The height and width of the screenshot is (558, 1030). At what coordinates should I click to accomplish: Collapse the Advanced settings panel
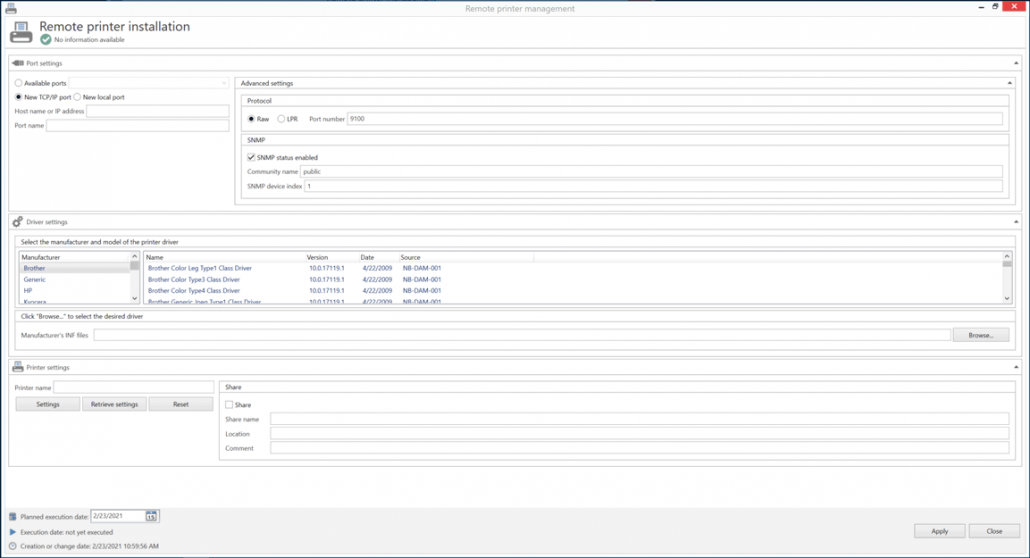pos(1010,83)
